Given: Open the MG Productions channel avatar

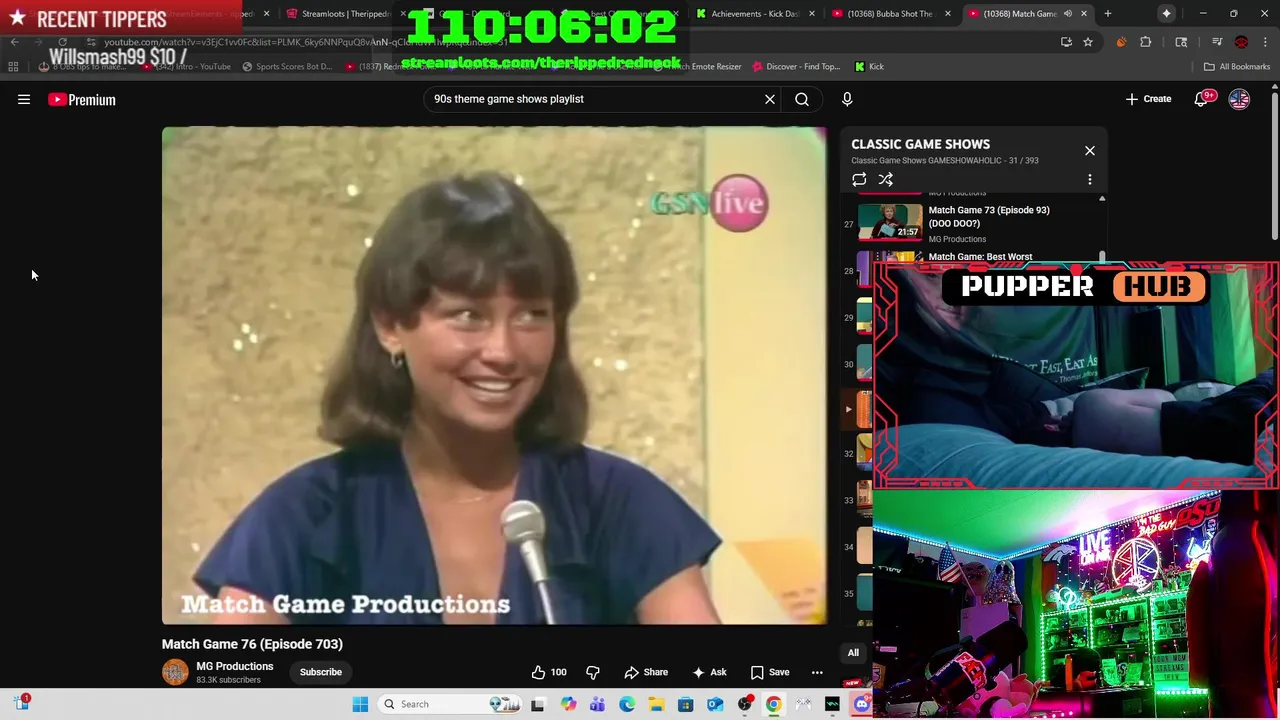Looking at the screenshot, I should [175, 672].
